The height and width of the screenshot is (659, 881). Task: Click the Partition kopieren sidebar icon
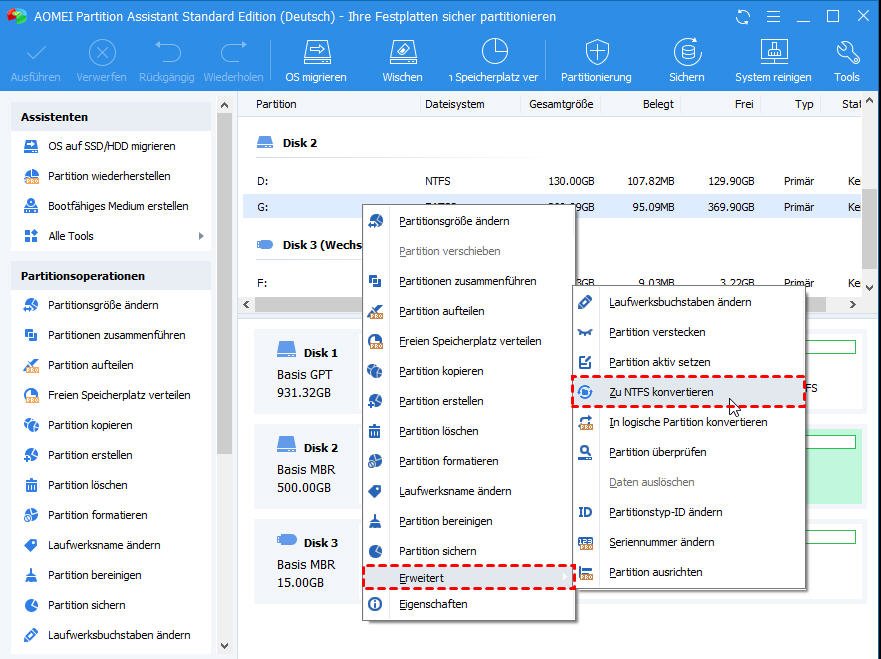pyautogui.click(x=31, y=425)
